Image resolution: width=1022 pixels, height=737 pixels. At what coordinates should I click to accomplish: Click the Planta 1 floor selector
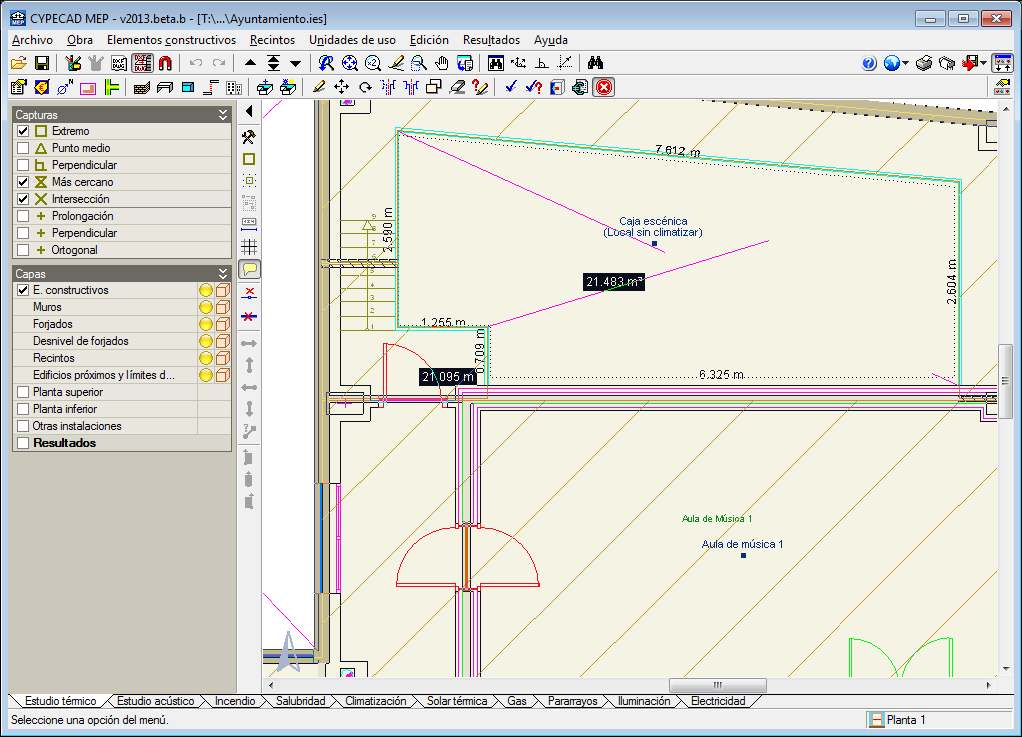point(905,720)
